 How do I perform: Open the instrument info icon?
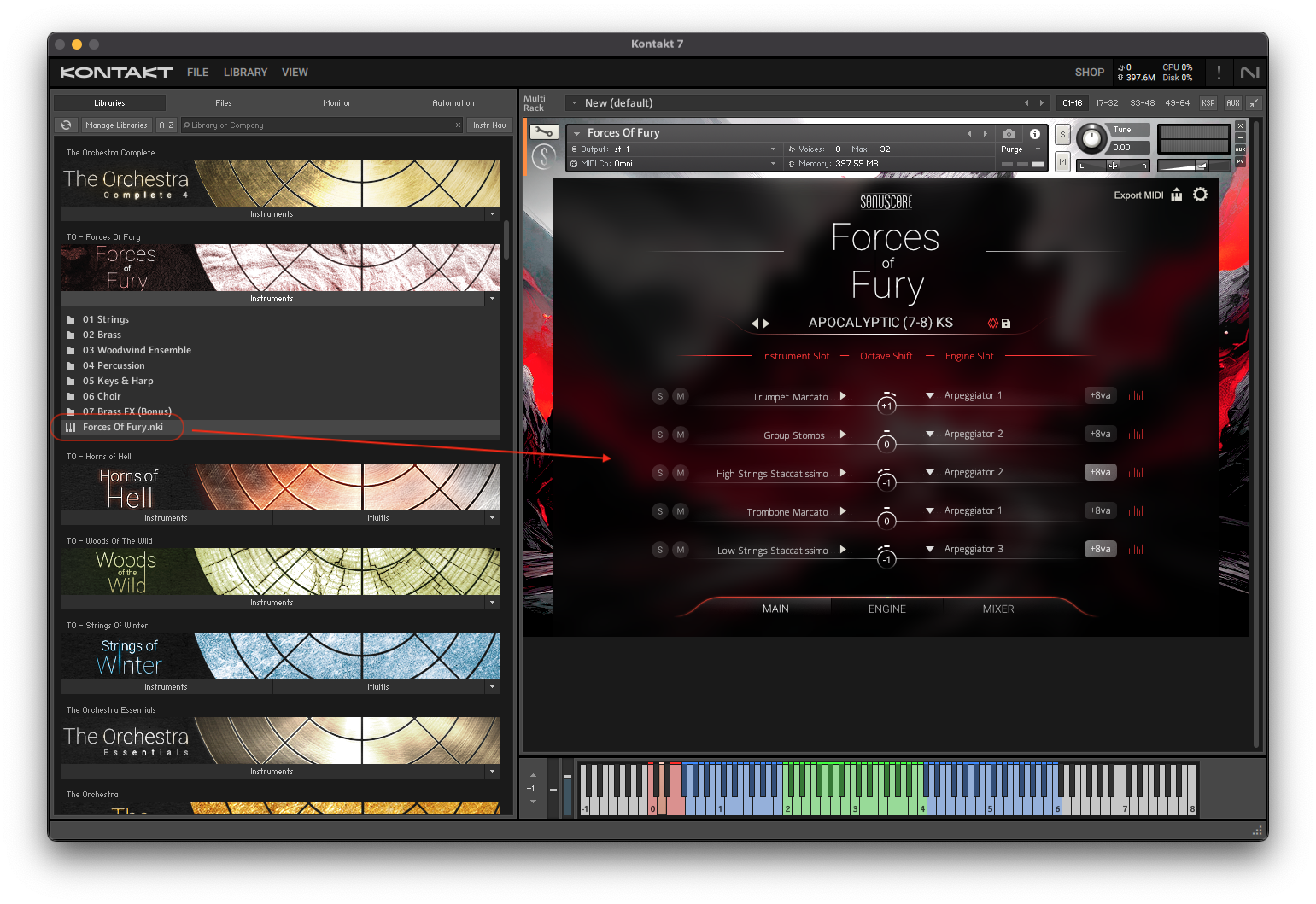[x=1034, y=134]
